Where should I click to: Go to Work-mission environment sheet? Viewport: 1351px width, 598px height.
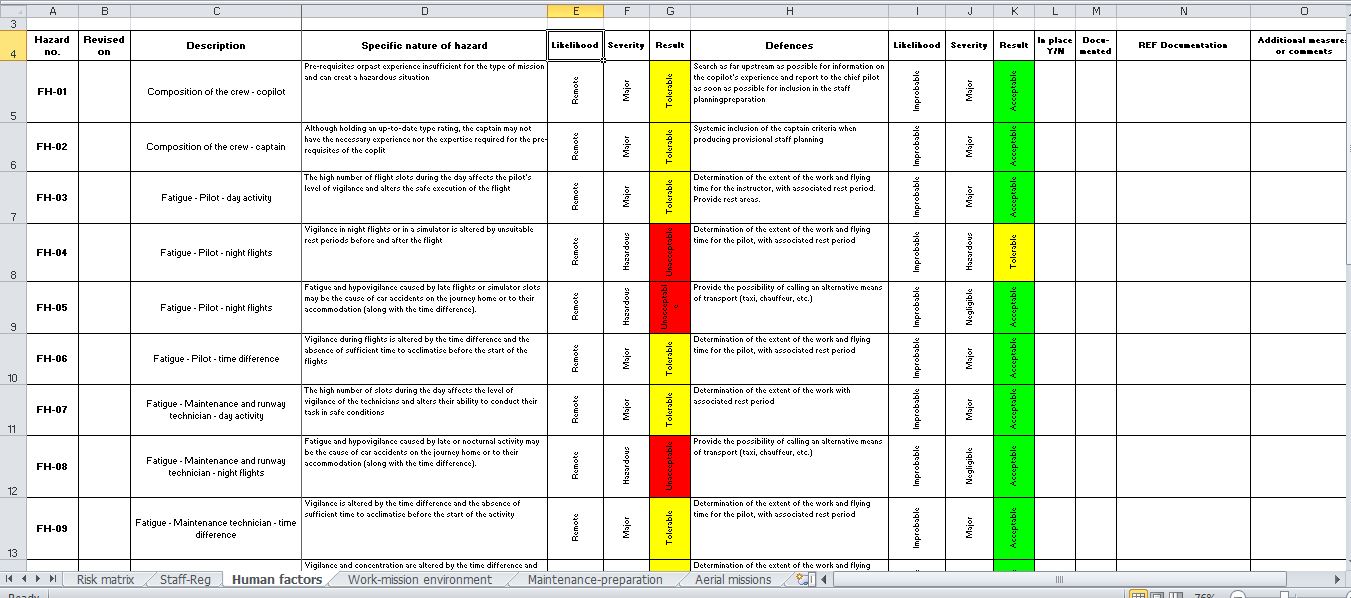419,579
